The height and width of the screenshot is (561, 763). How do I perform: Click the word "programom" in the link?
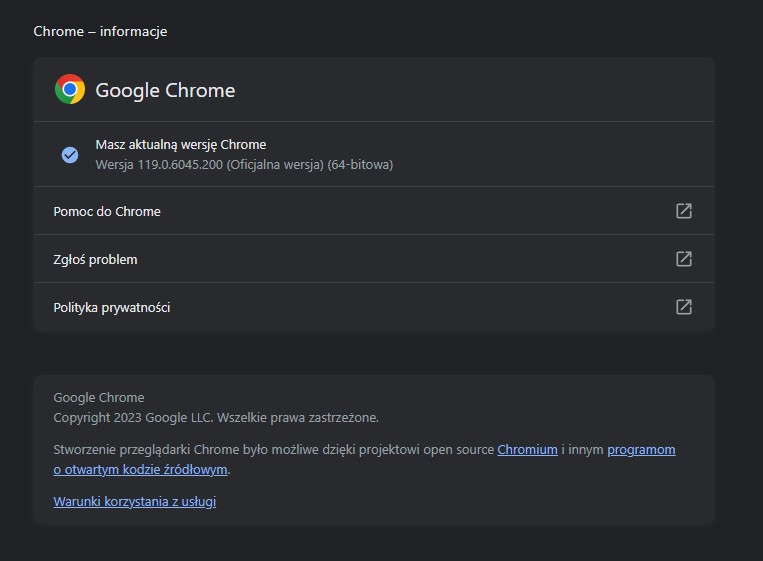[x=641, y=450]
